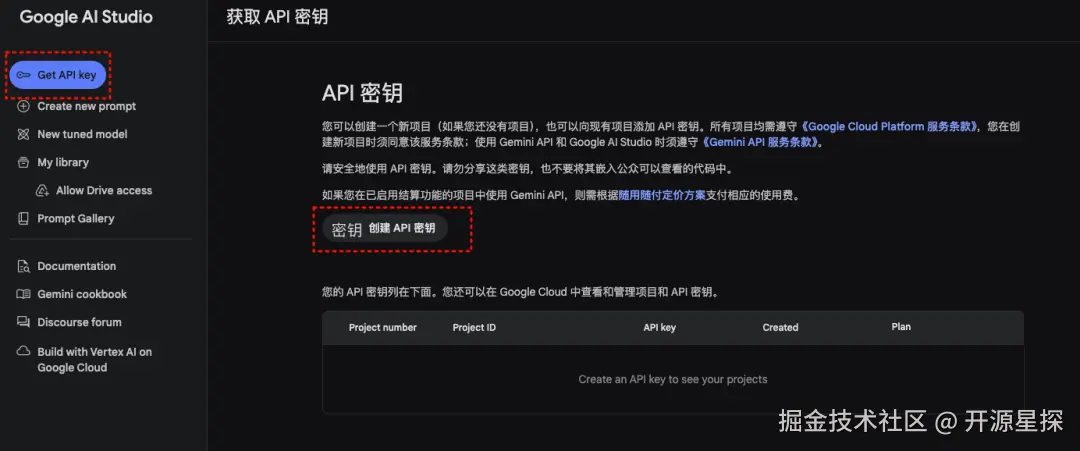
Task: Click the Project ID column header
Action: tap(474, 328)
